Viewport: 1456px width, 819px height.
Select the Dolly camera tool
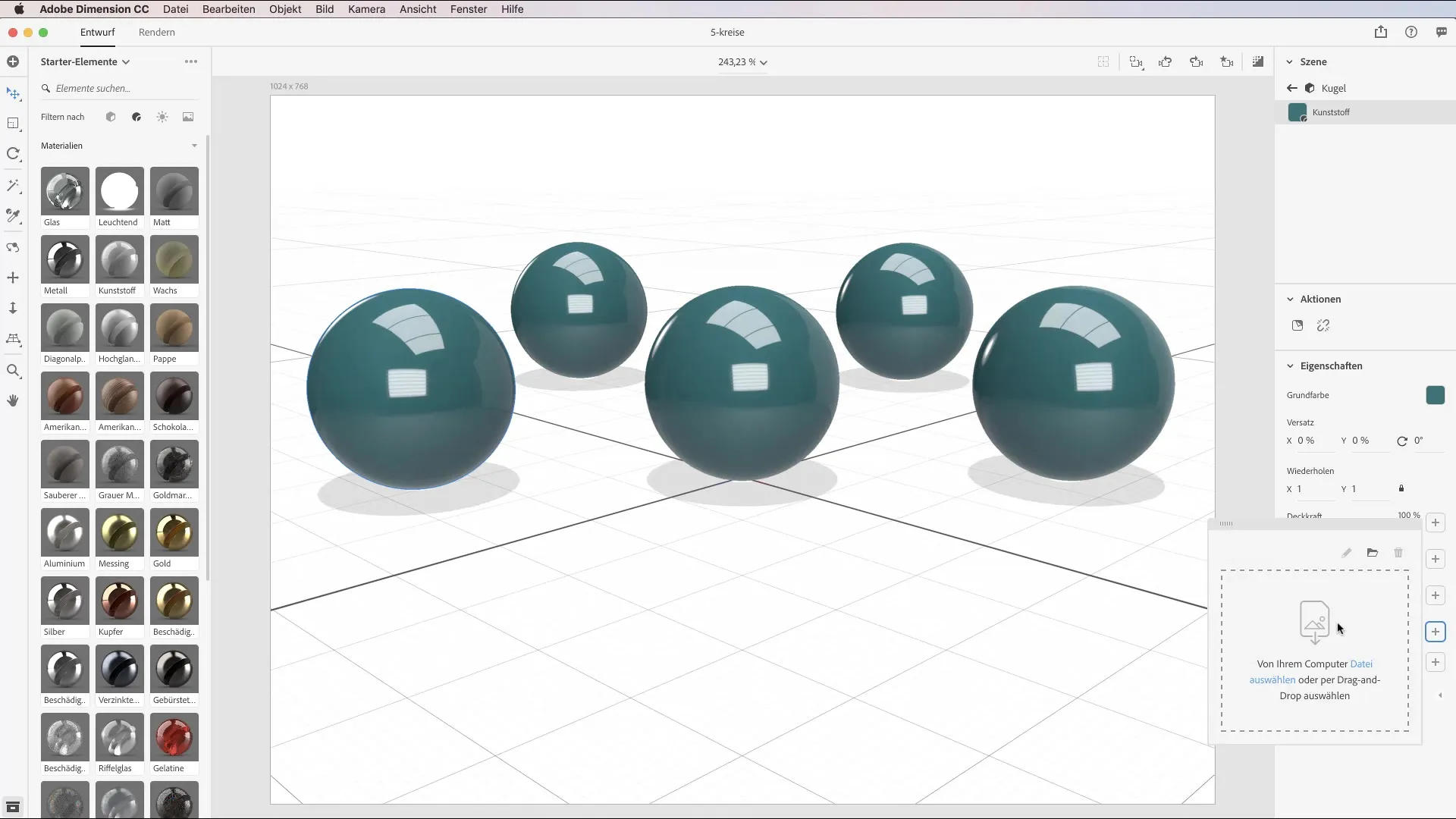pos(13,308)
